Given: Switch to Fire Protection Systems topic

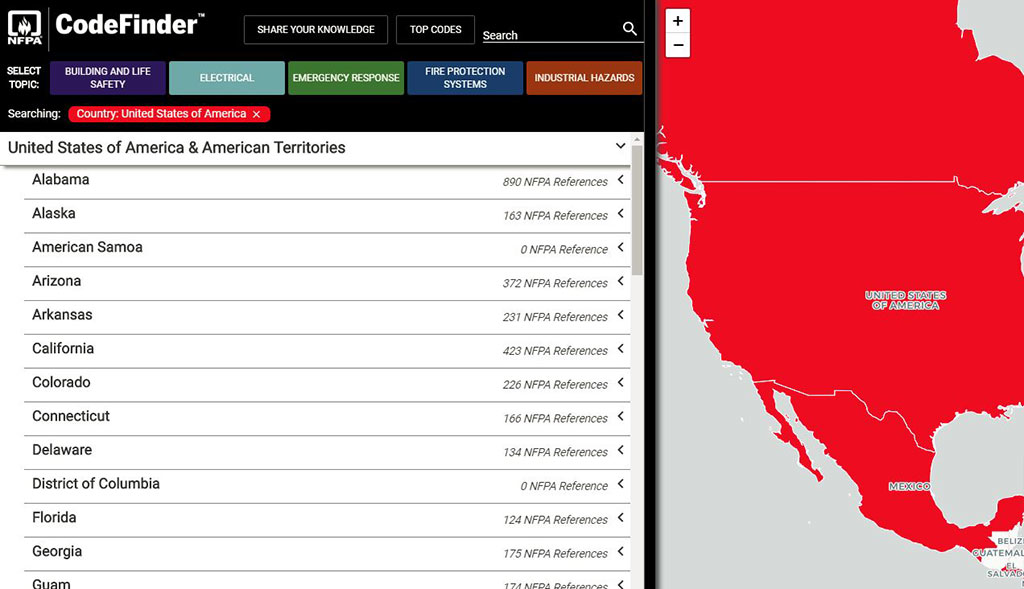Looking at the screenshot, I should click(x=464, y=76).
